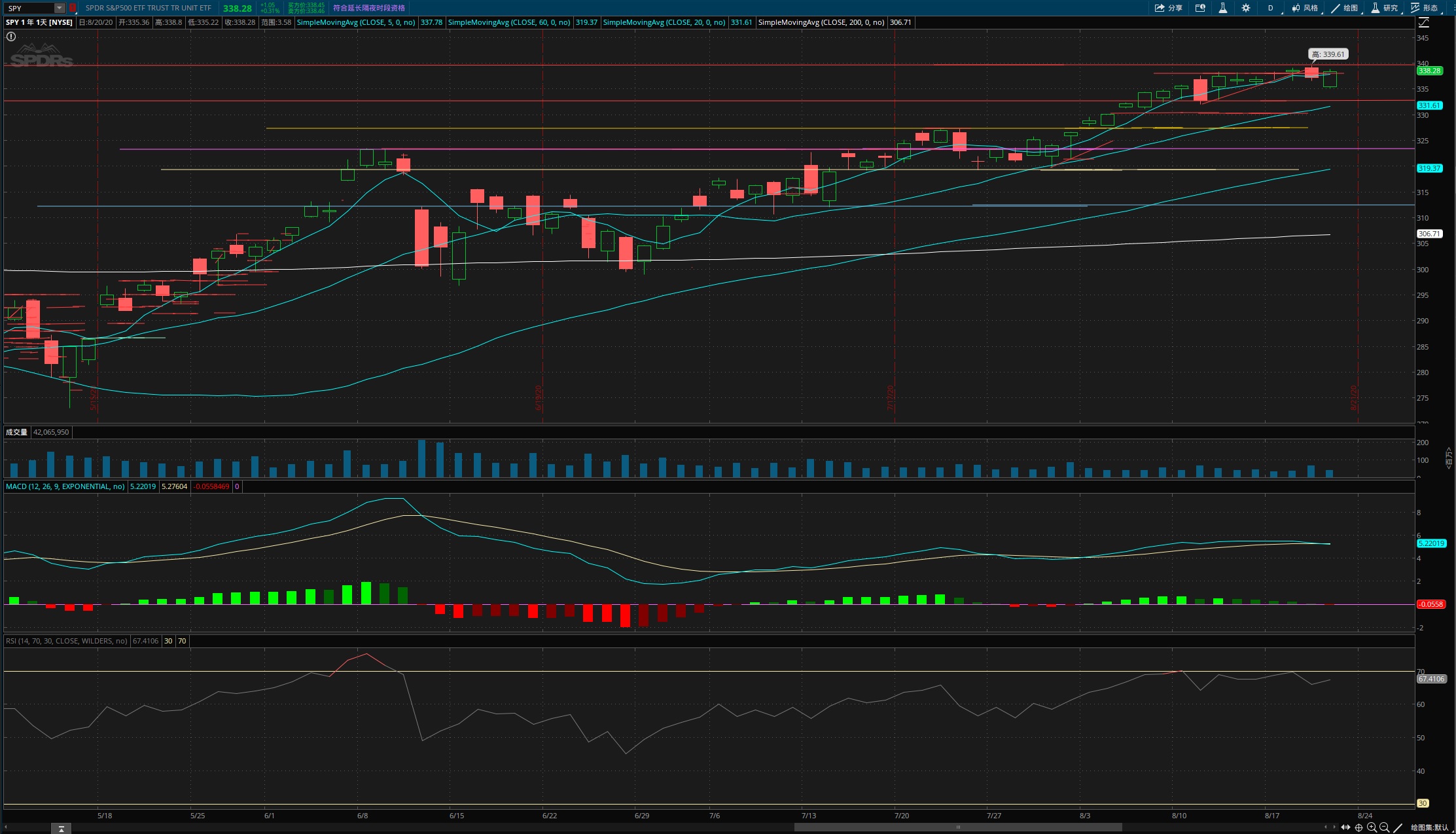Open the product info card icon
Screen dimensions: 1456x834
tap(1200, 8)
